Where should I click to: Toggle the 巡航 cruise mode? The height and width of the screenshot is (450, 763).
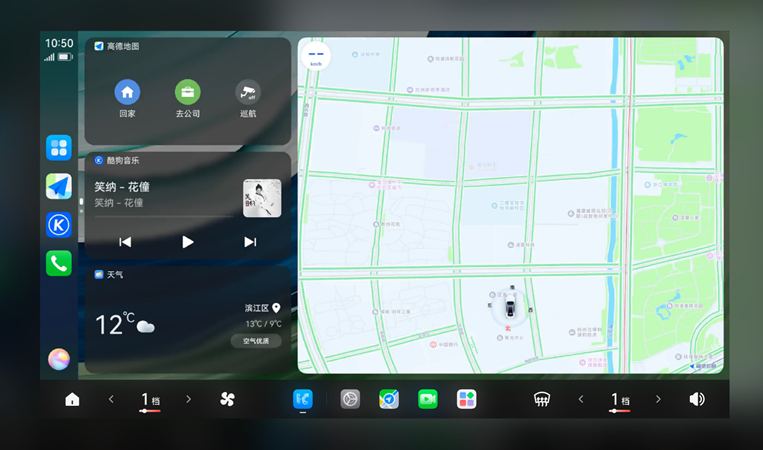point(248,93)
